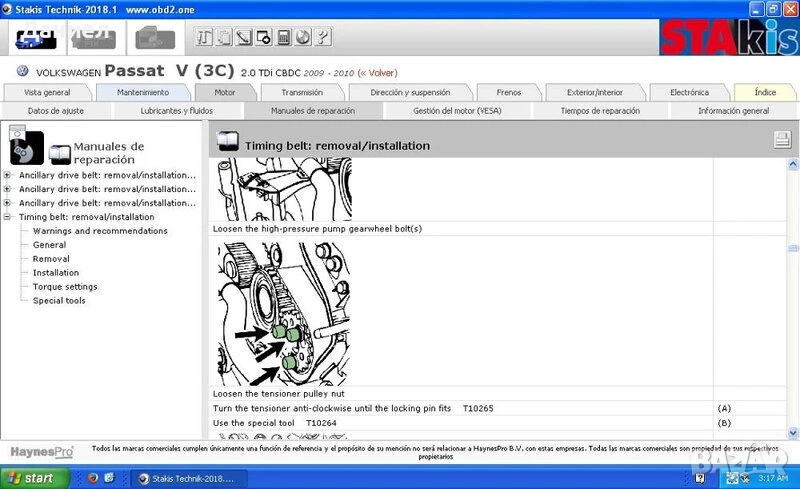Select Warnings and recommendations in tree

[100, 231]
